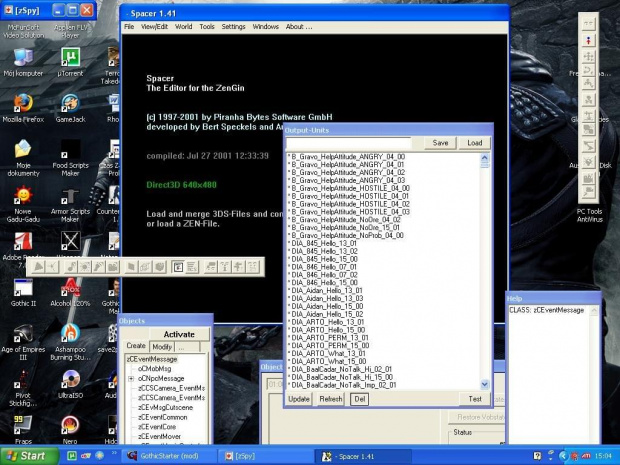Open the µTorrent desktop icon
This screenshot has height=465, width=620.
tap(70, 62)
